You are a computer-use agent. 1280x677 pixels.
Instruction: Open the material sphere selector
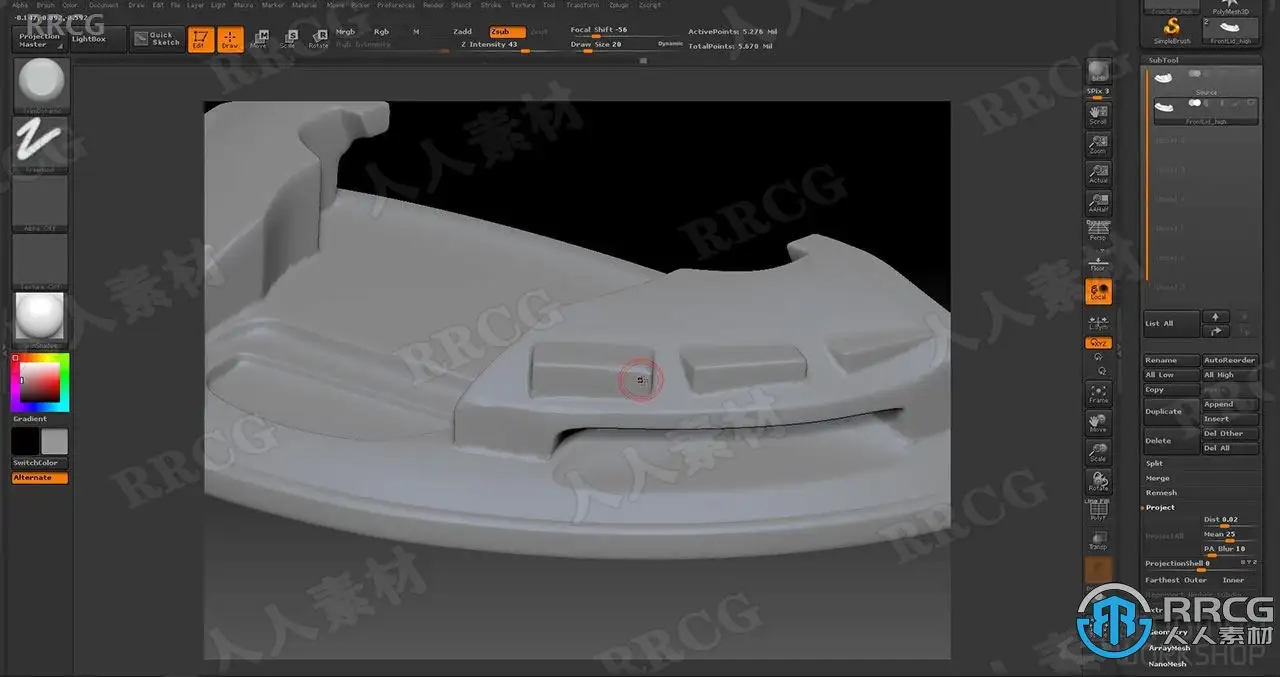point(41,320)
